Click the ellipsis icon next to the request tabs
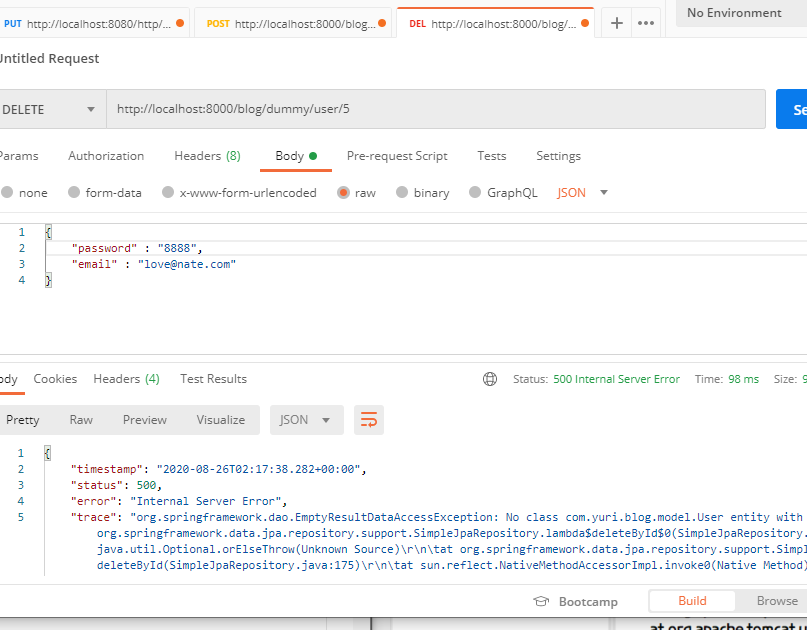The image size is (807, 630). (645, 21)
